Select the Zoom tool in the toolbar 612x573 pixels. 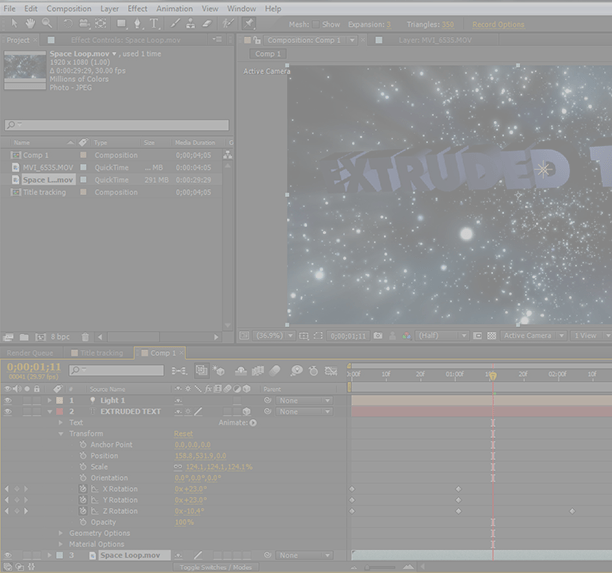click(46, 23)
